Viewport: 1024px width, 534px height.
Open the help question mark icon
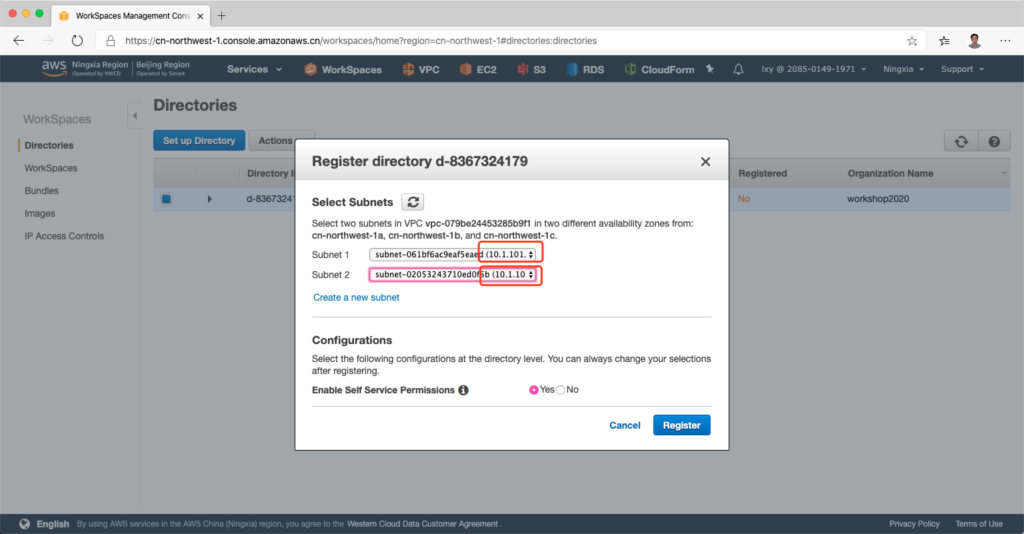click(993, 142)
